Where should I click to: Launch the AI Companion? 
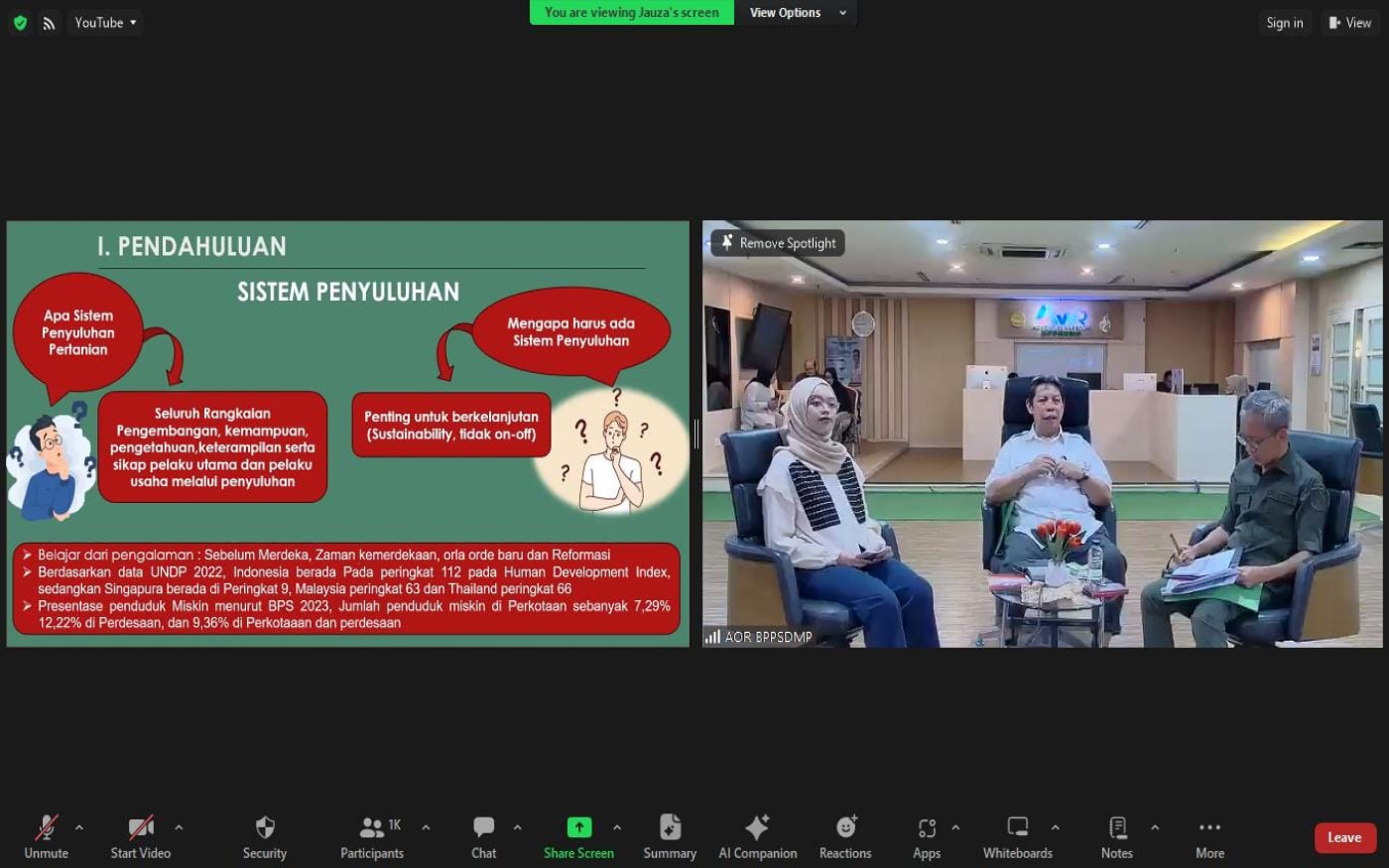(757, 837)
